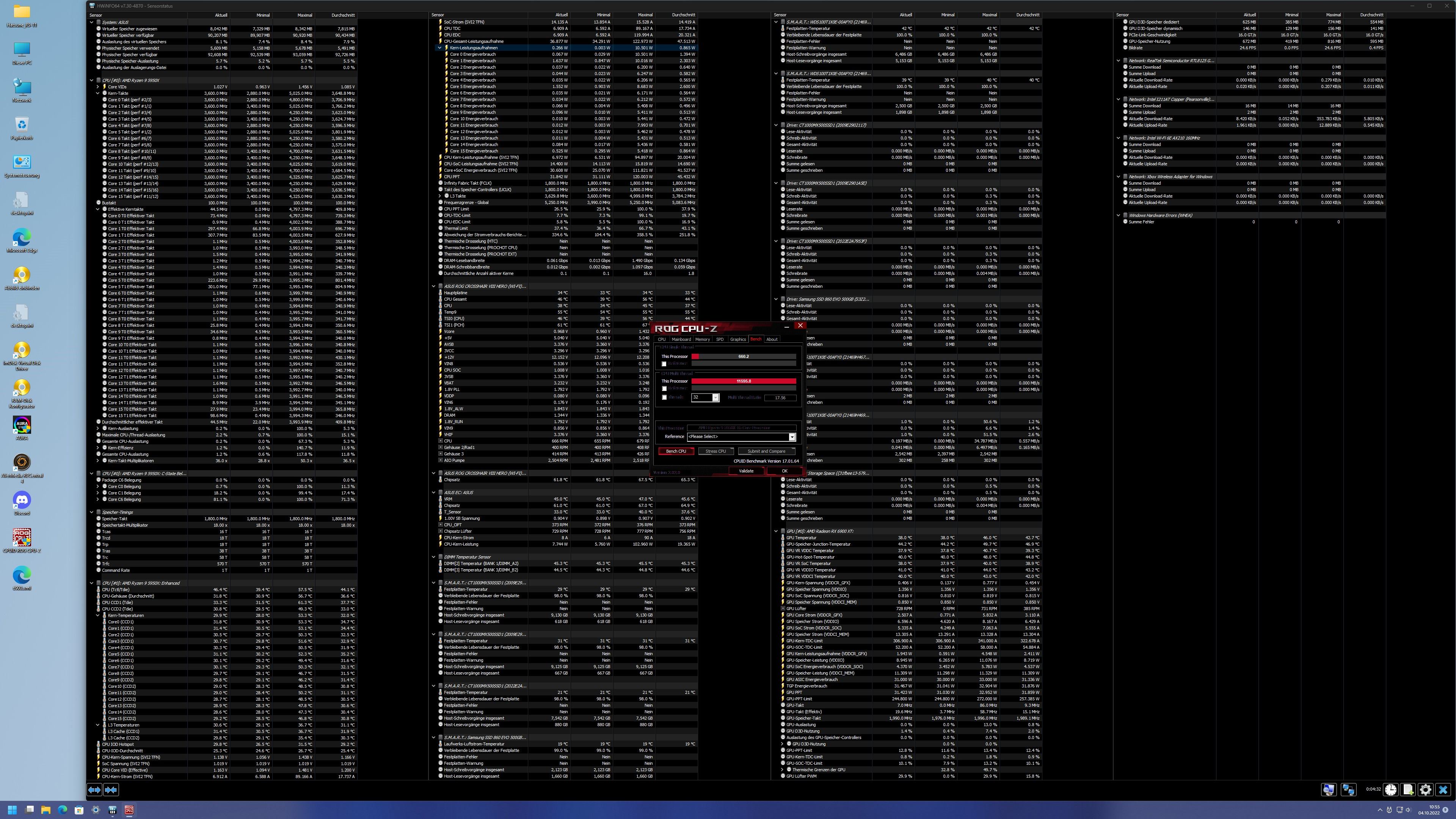The image size is (1456, 819).
Task: Enable the Threads checkbox in CPU-Z
Action: pyautogui.click(x=664, y=397)
